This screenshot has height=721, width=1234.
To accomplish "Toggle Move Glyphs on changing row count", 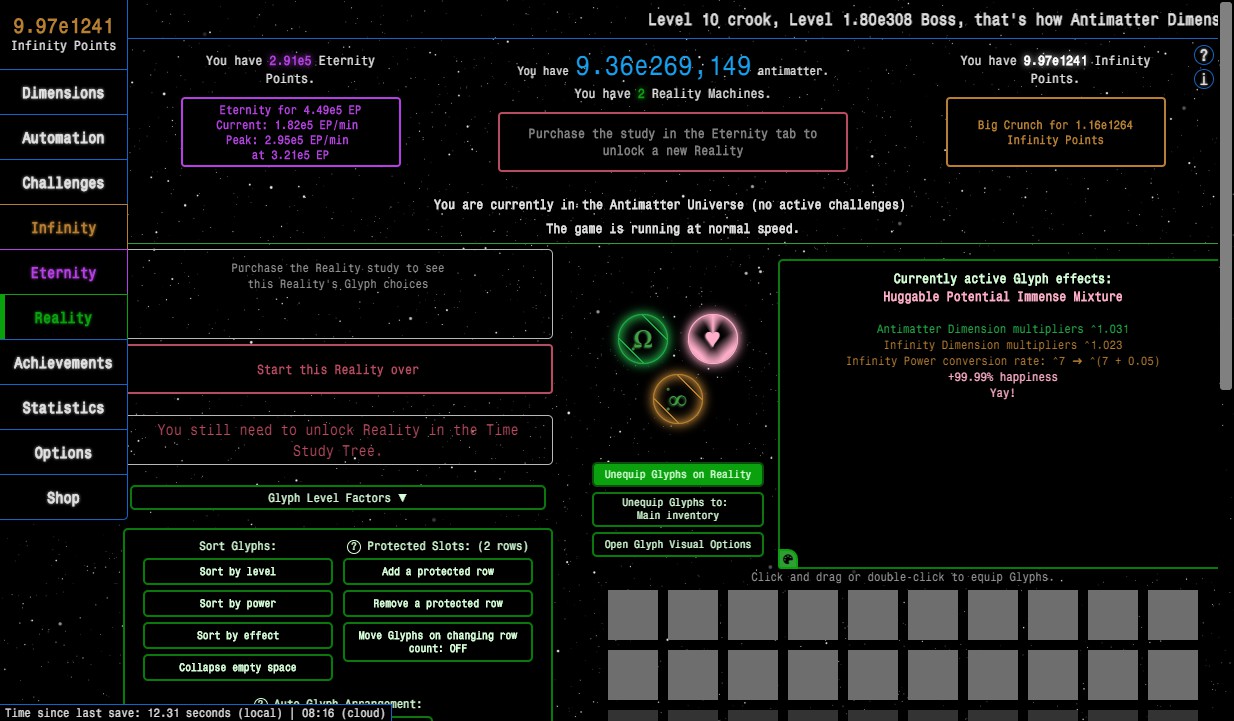I will (x=438, y=642).
